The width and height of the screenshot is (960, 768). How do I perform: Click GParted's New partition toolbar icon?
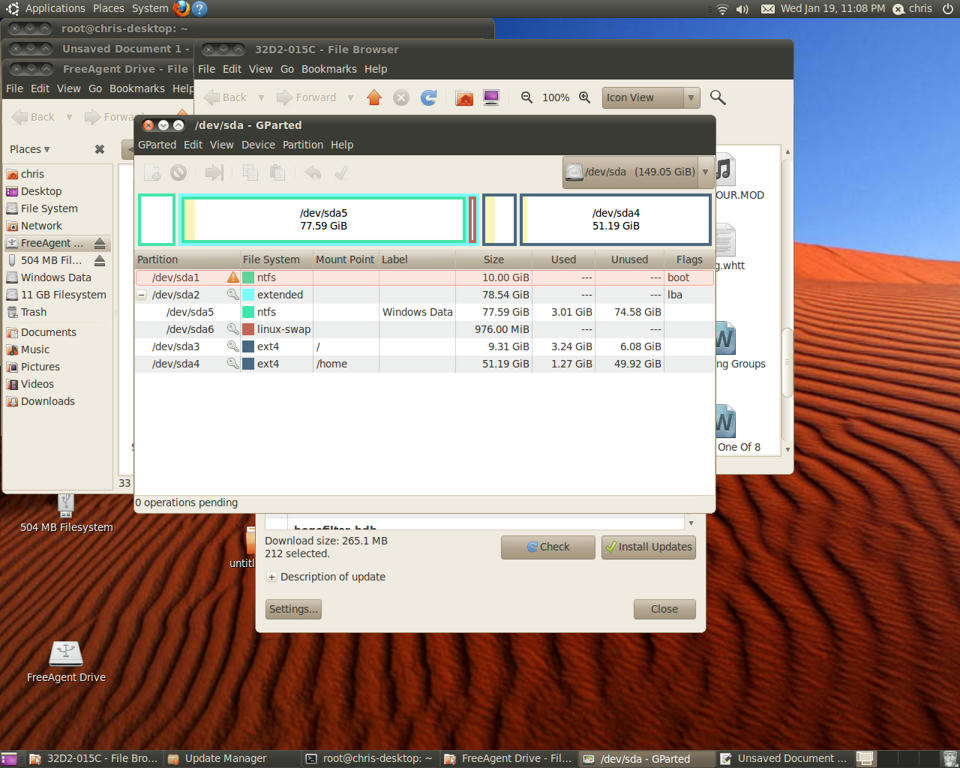[152, 173]
